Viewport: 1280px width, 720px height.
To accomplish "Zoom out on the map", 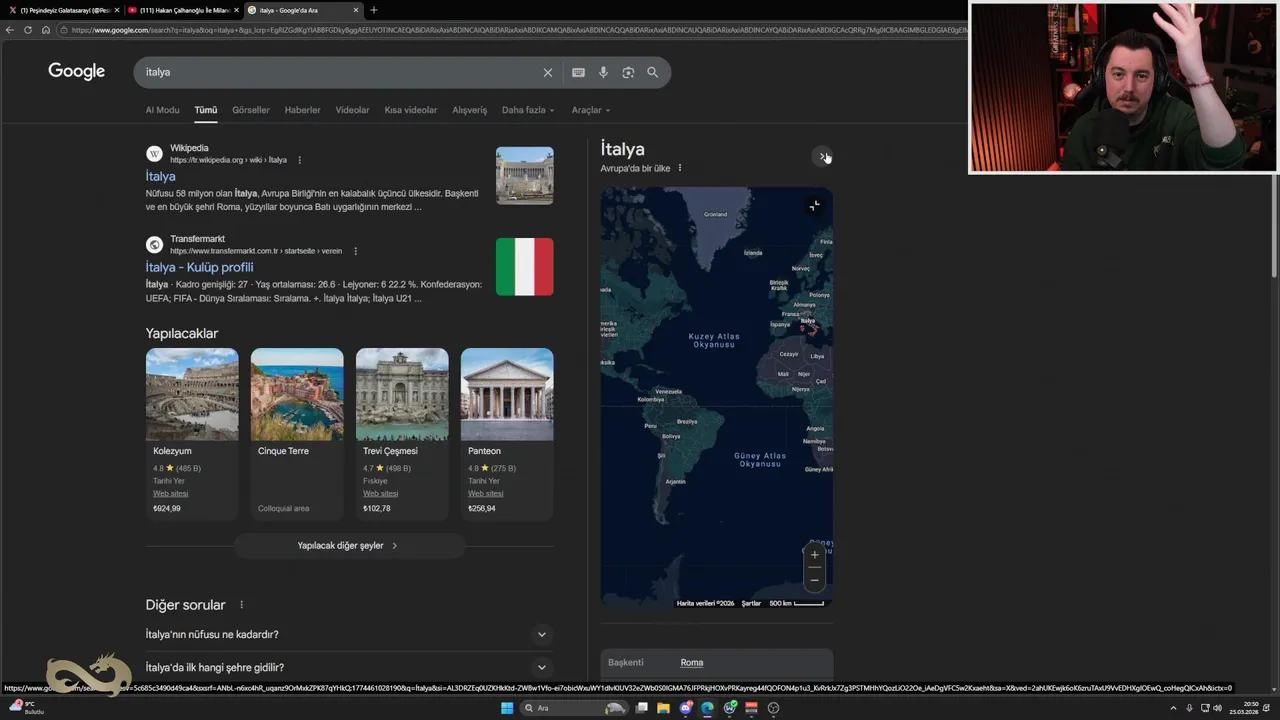I will pos(814,580).
